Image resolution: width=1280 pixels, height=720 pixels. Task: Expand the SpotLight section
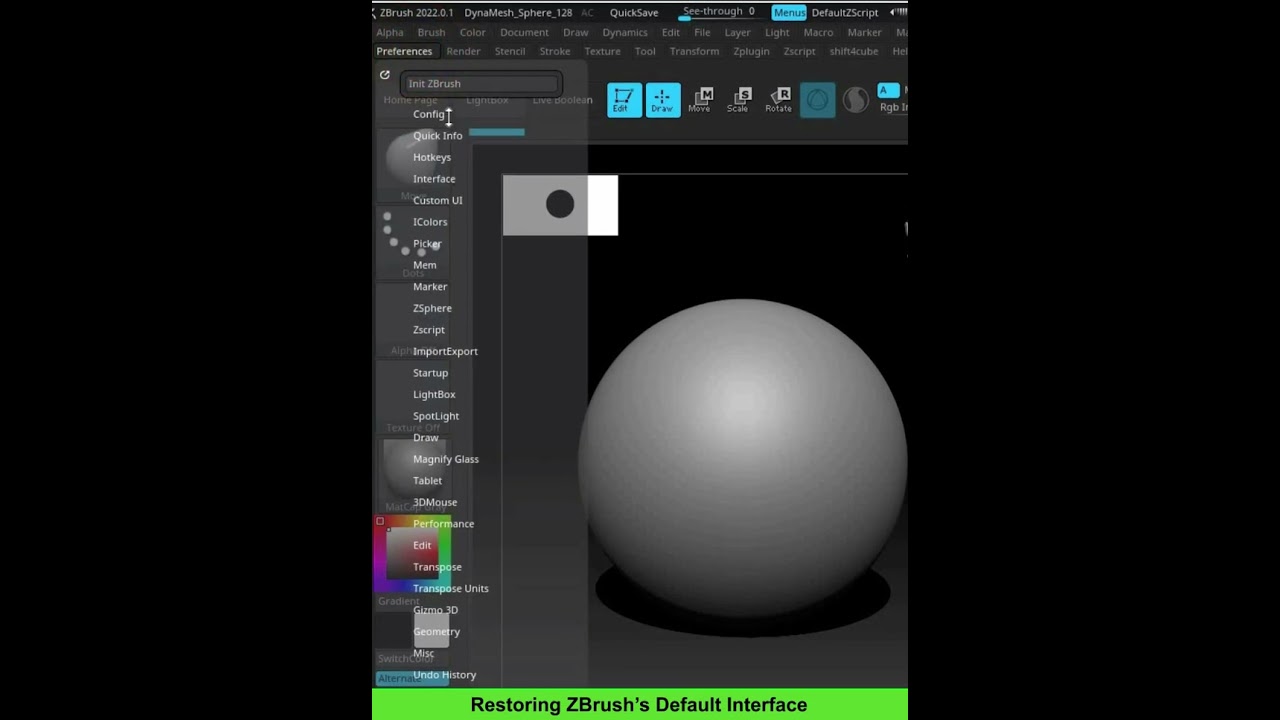[x=436, y=416]
